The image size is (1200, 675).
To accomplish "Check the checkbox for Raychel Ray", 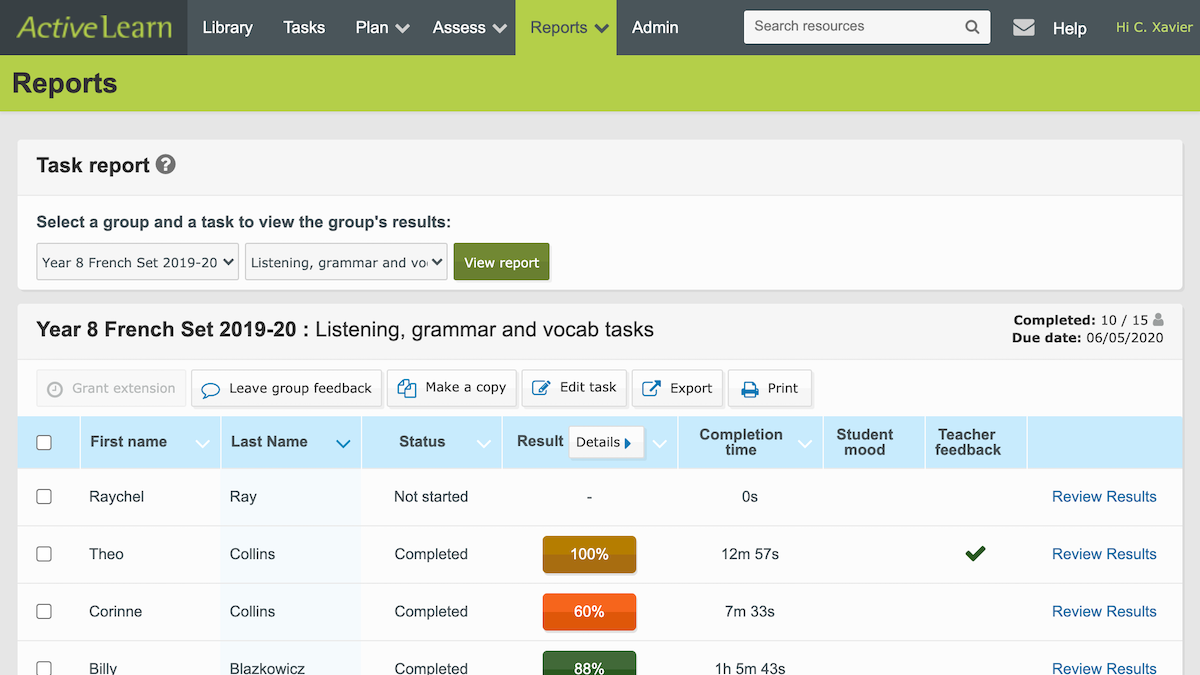I will 44,496.
